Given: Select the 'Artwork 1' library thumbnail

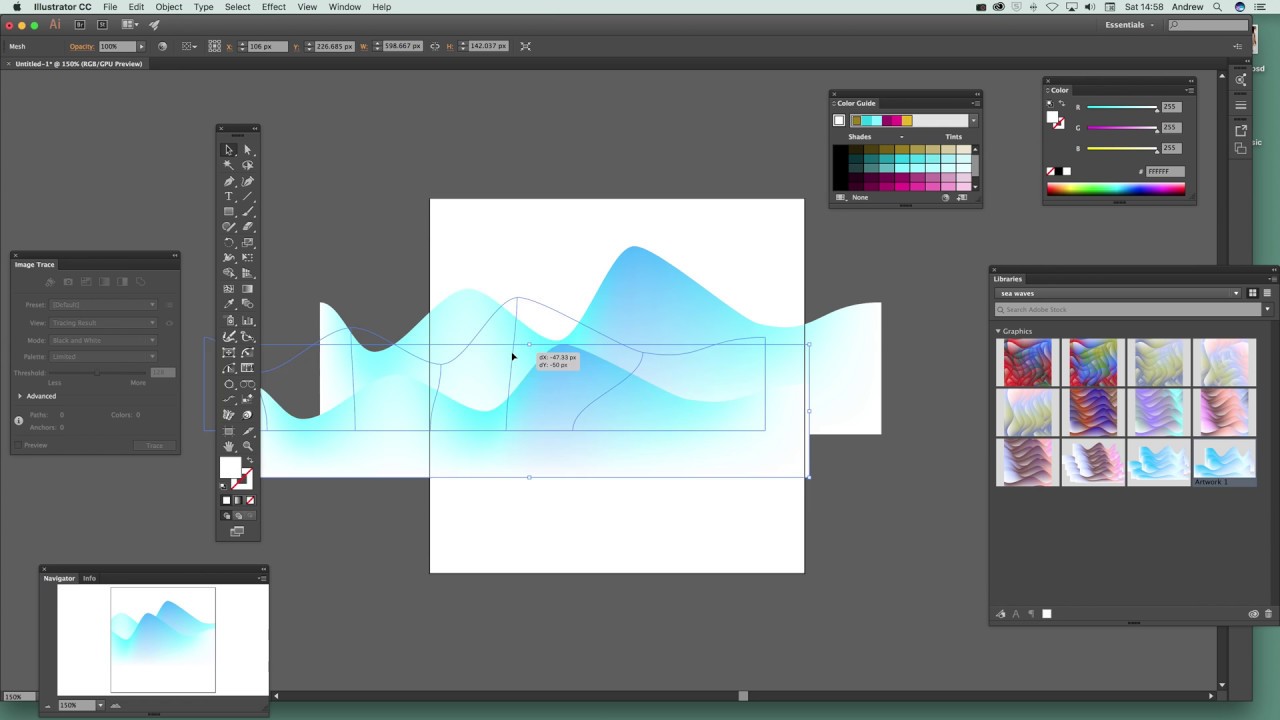Looking at the screenshot, I should click(x=1223, y=462).
